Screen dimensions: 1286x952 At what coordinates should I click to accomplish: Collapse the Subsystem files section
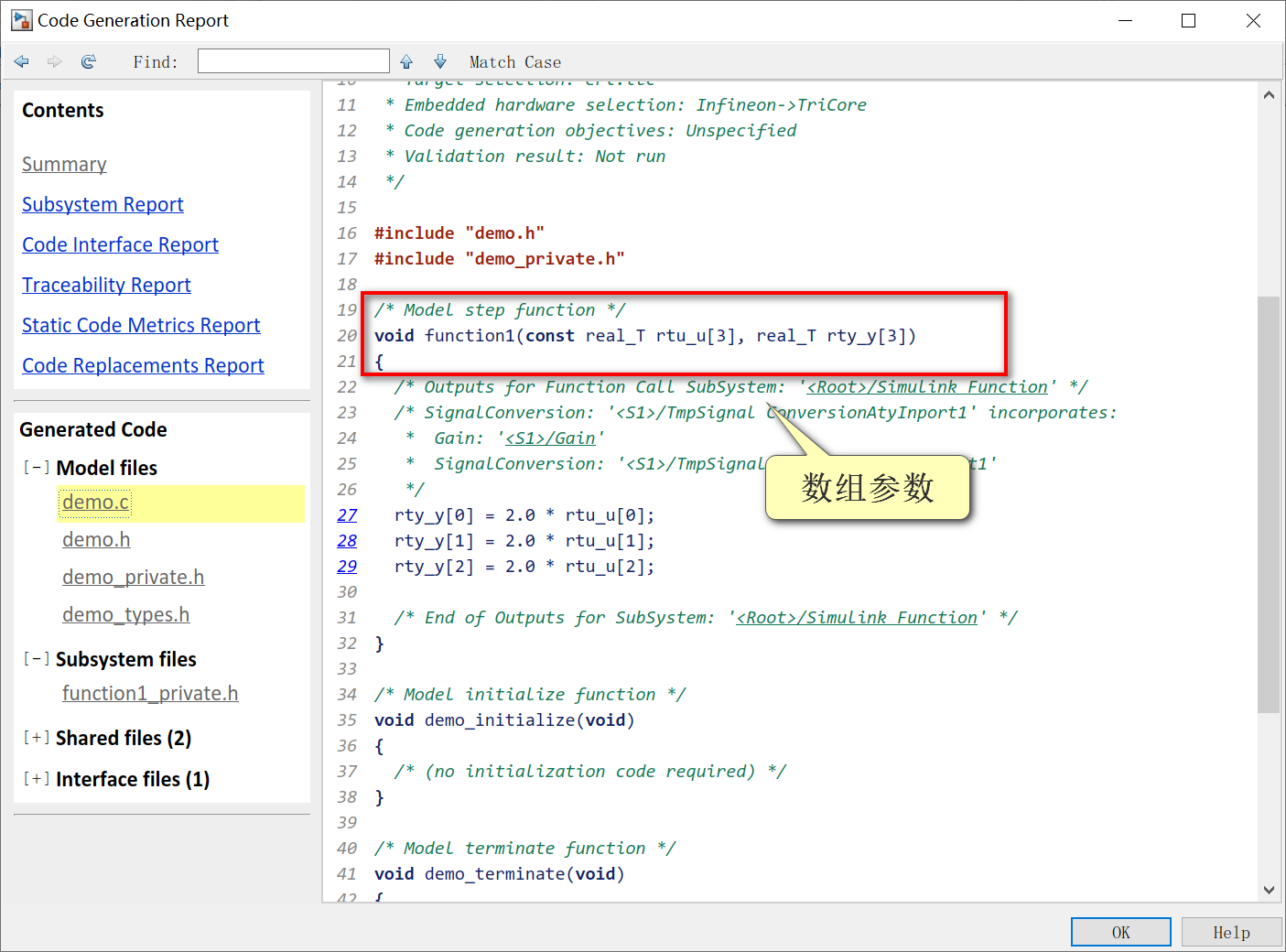(x=36, y=658)
